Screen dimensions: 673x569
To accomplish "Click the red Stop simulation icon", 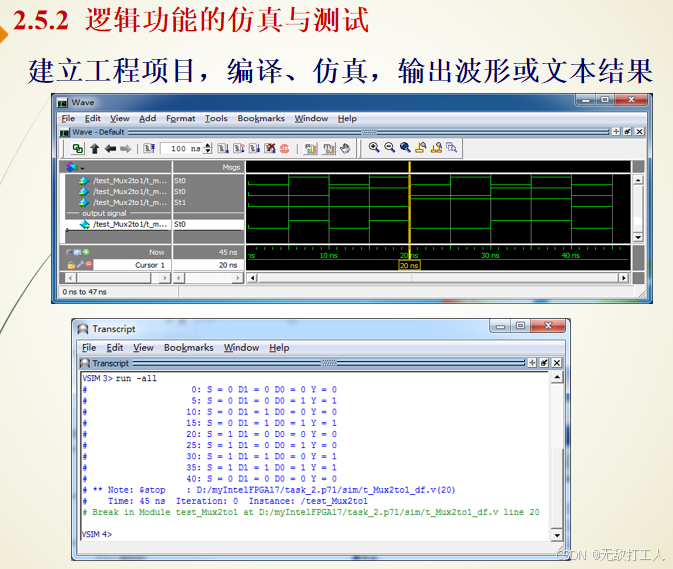I will point(285,148).
